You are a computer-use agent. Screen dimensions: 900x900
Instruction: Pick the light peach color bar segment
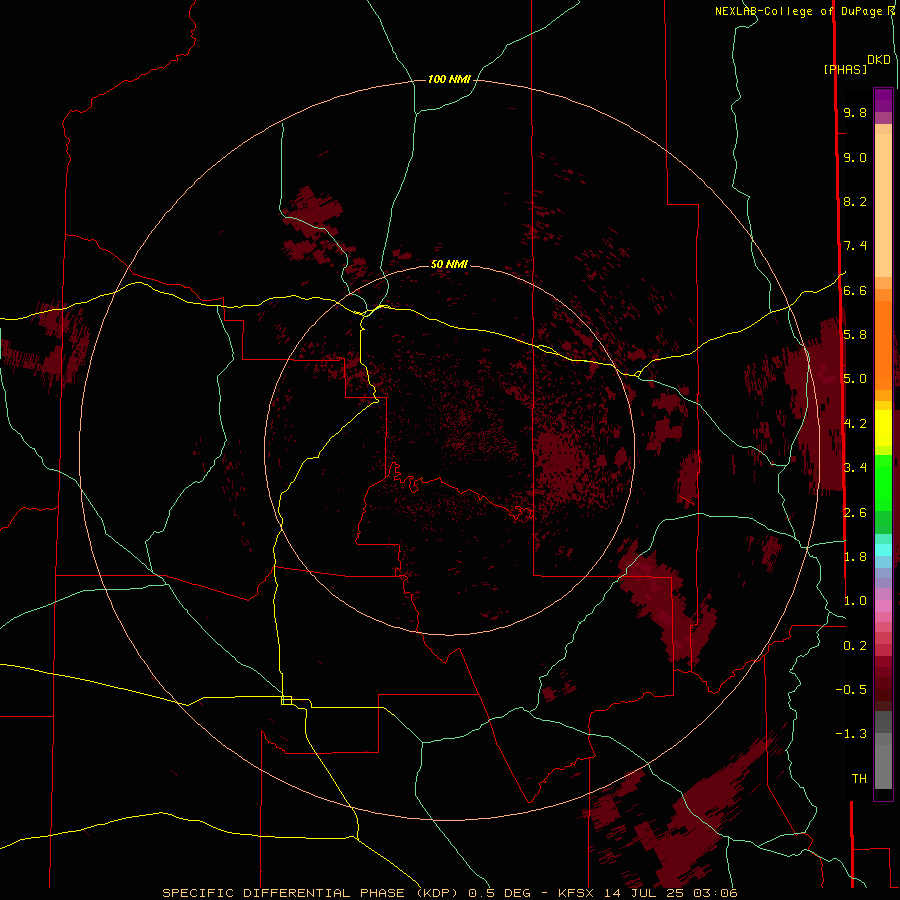click(x=883, y=205)
